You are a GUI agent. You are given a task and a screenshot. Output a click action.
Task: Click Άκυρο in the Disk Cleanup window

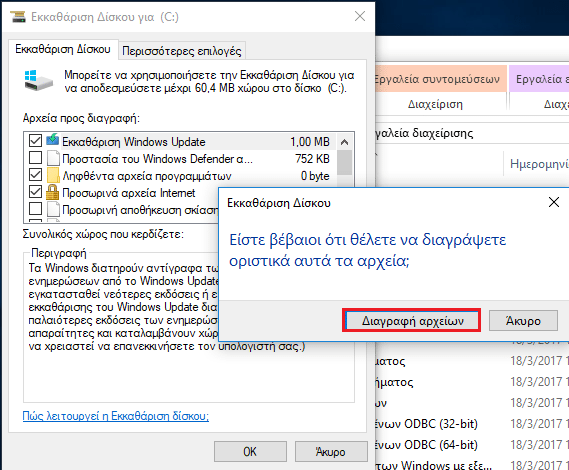point(331,451)
